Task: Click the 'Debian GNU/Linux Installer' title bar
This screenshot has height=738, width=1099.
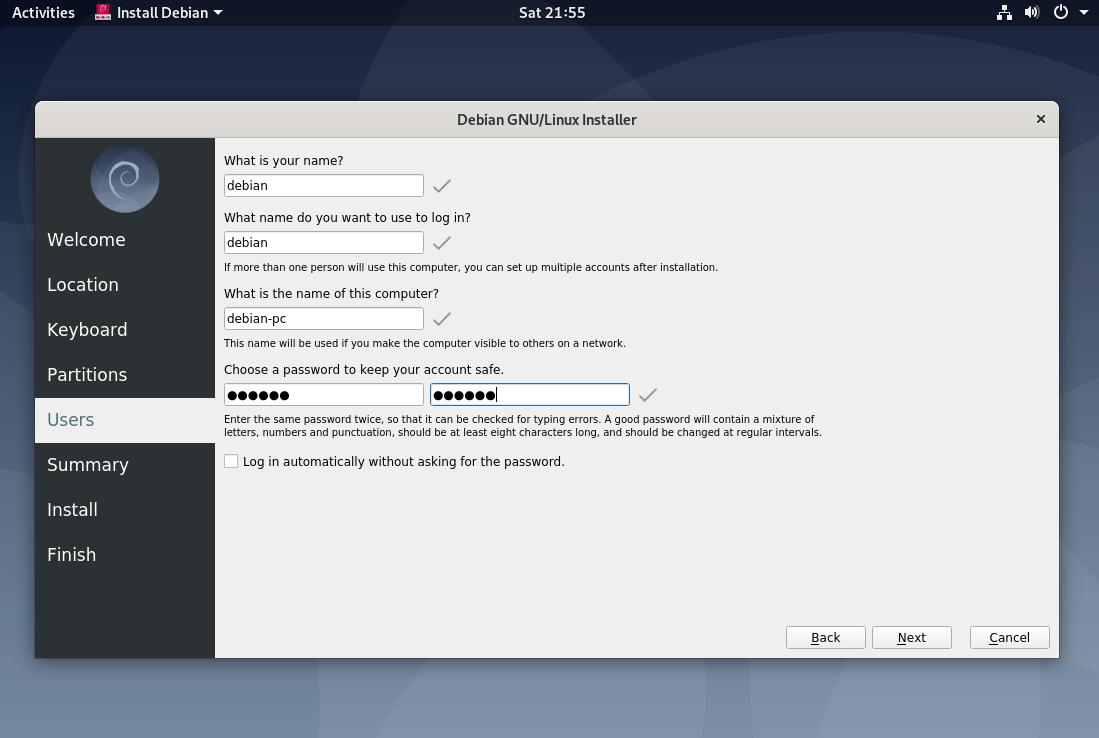Action: pos(547,119)
